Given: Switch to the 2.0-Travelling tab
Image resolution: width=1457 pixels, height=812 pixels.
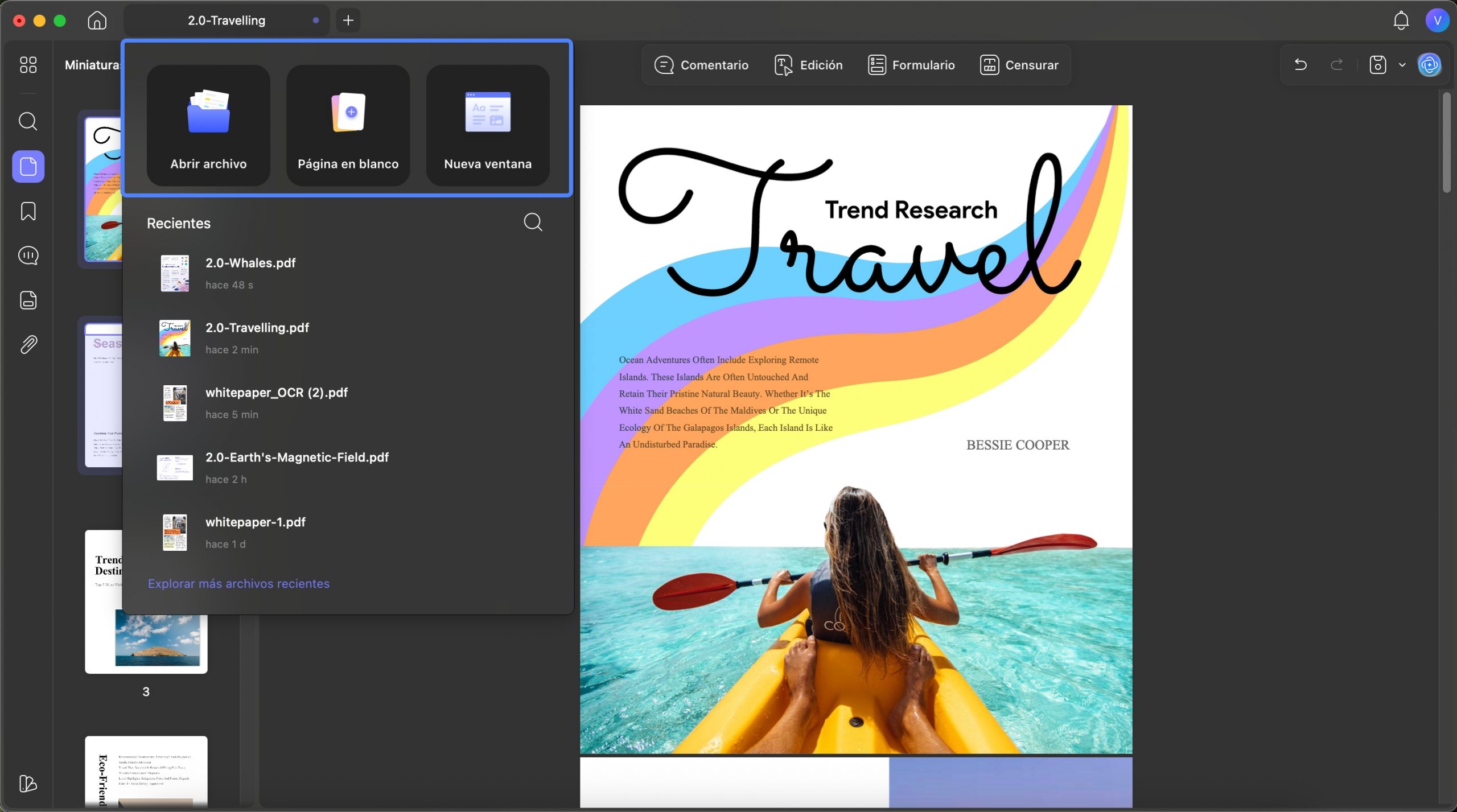Looking at the screenshot, I should tap(227, 20).
